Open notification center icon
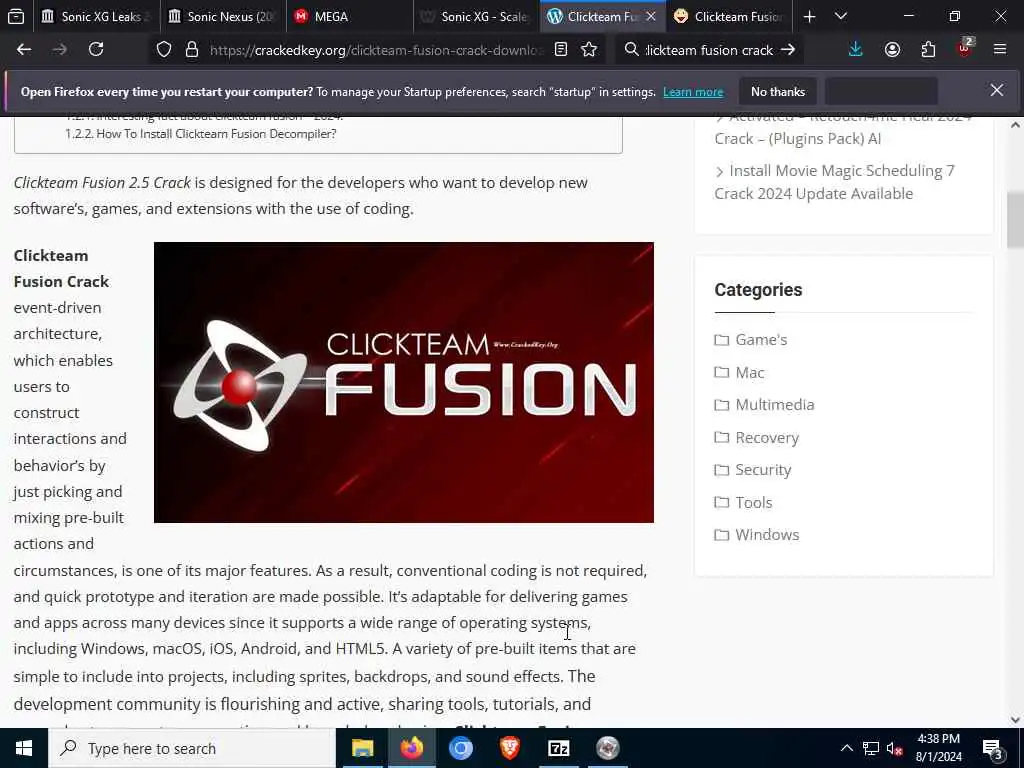Image resolution: width=1024 pixels, height=768 pixels. coord(993,749)
